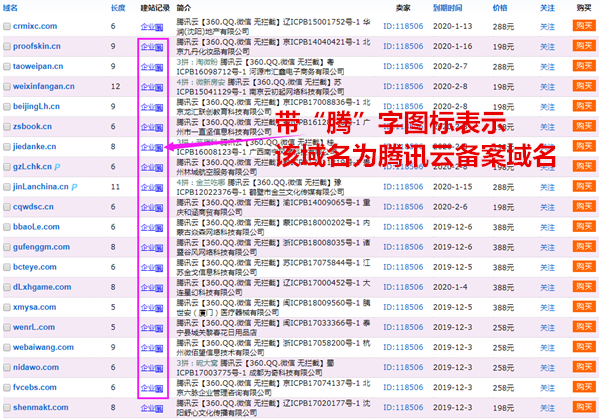This screenshot has height=419, width=600.
Task: Sort by the 长度 column header
Action: [x=118, y=8]
